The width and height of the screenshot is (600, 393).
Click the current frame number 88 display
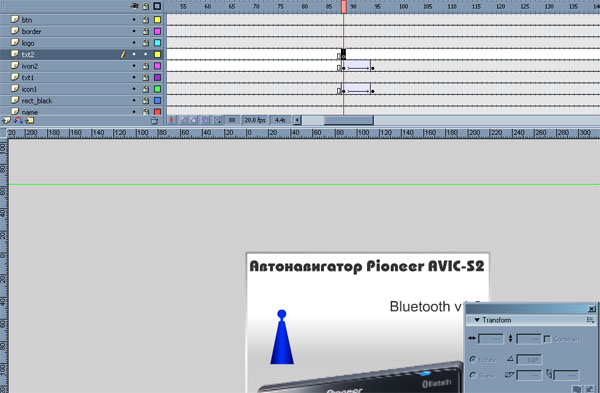232,120
